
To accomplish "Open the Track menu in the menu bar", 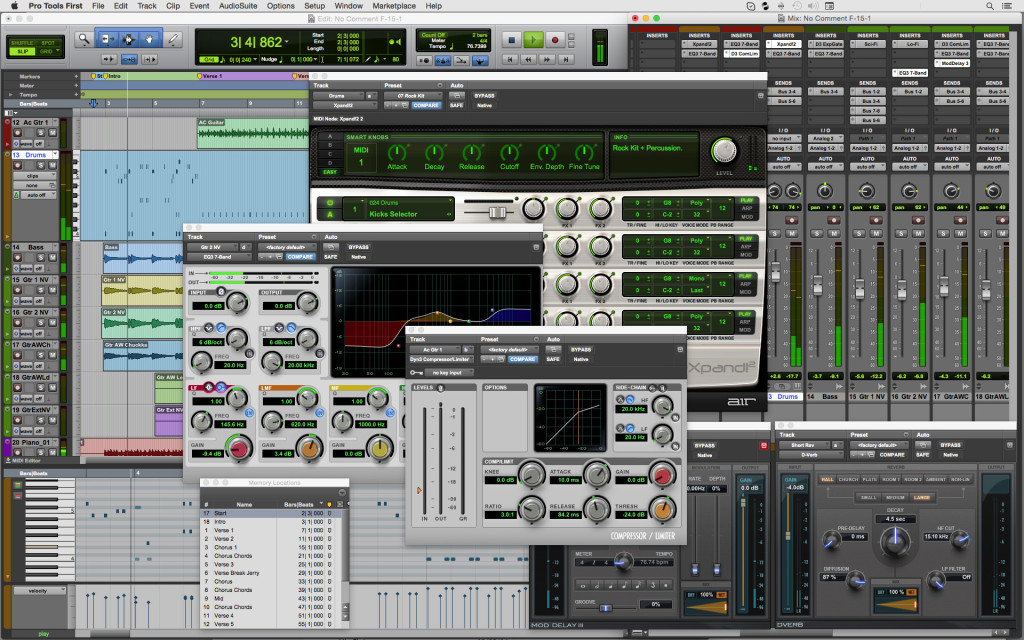I will click(x=146, y=6).
